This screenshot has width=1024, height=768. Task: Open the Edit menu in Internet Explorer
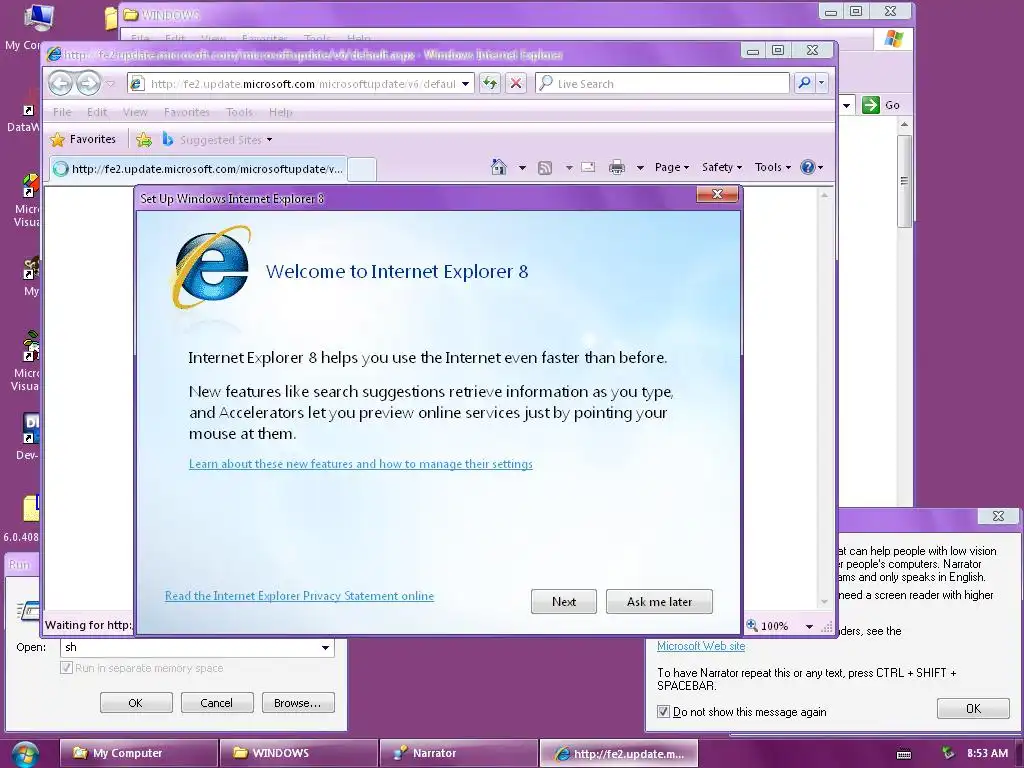coord(97,112)
